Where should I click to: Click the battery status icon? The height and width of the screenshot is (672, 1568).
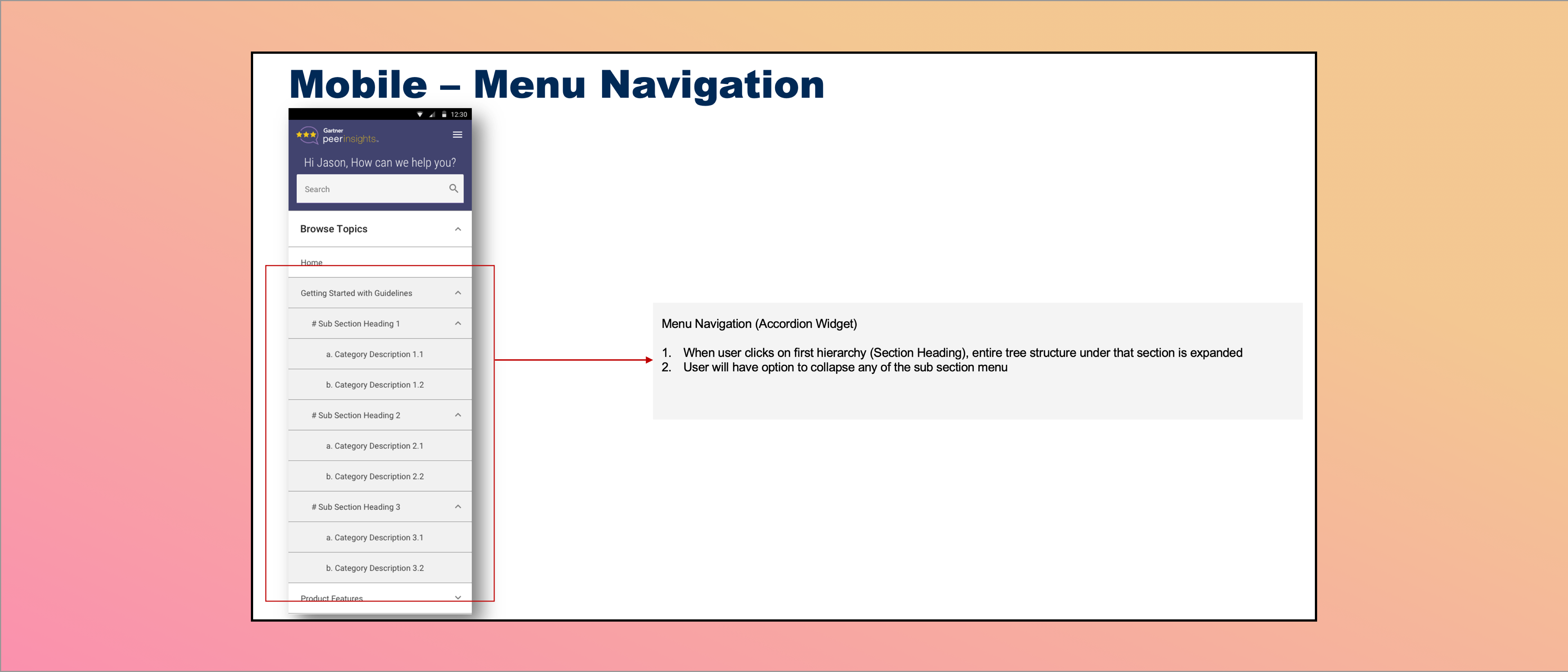click(x=444, y=115)
